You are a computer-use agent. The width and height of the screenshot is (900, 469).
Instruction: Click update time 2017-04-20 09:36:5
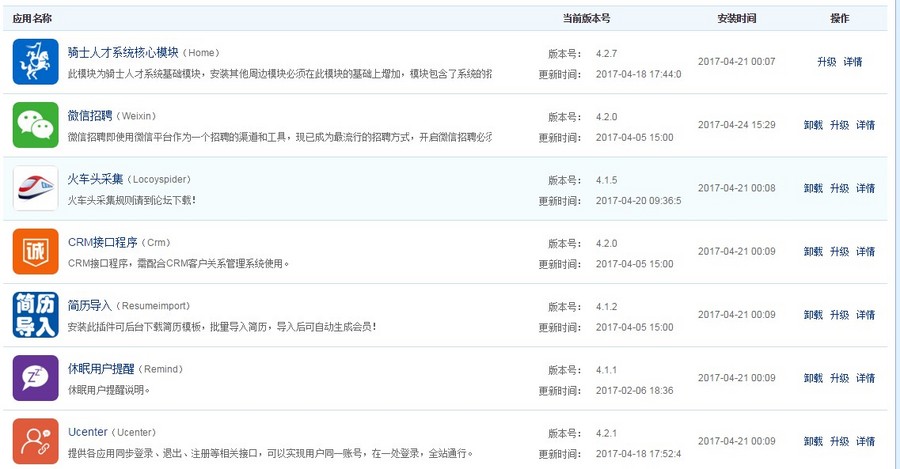click(x=638, y=200)
